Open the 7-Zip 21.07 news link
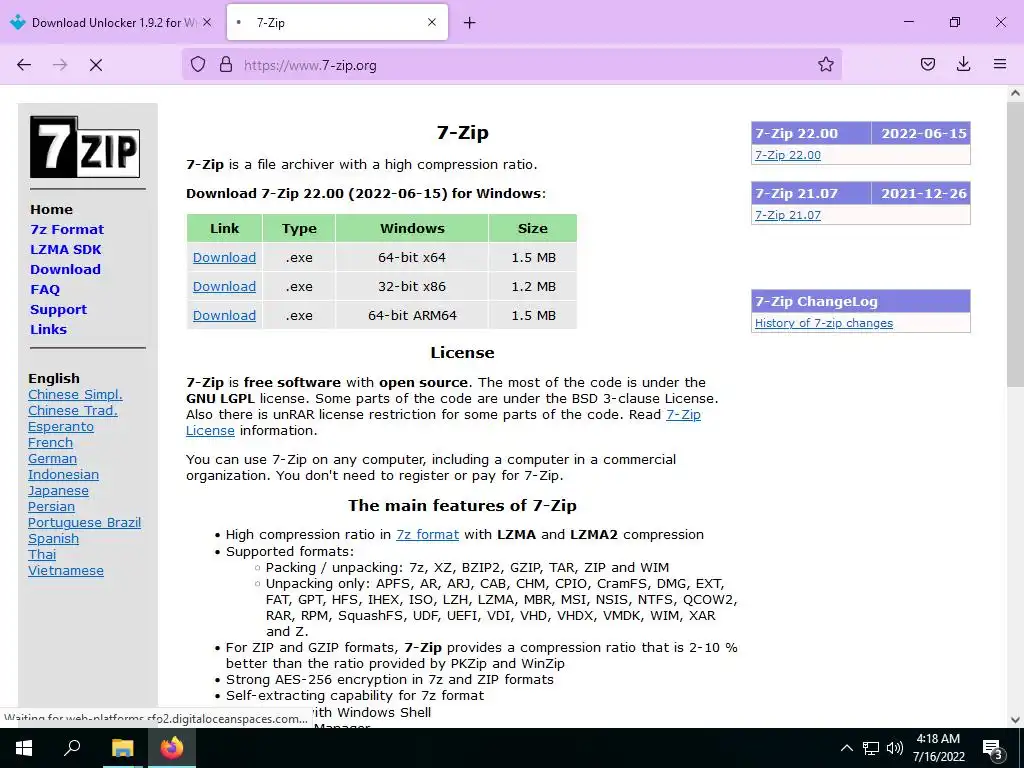 788,215
